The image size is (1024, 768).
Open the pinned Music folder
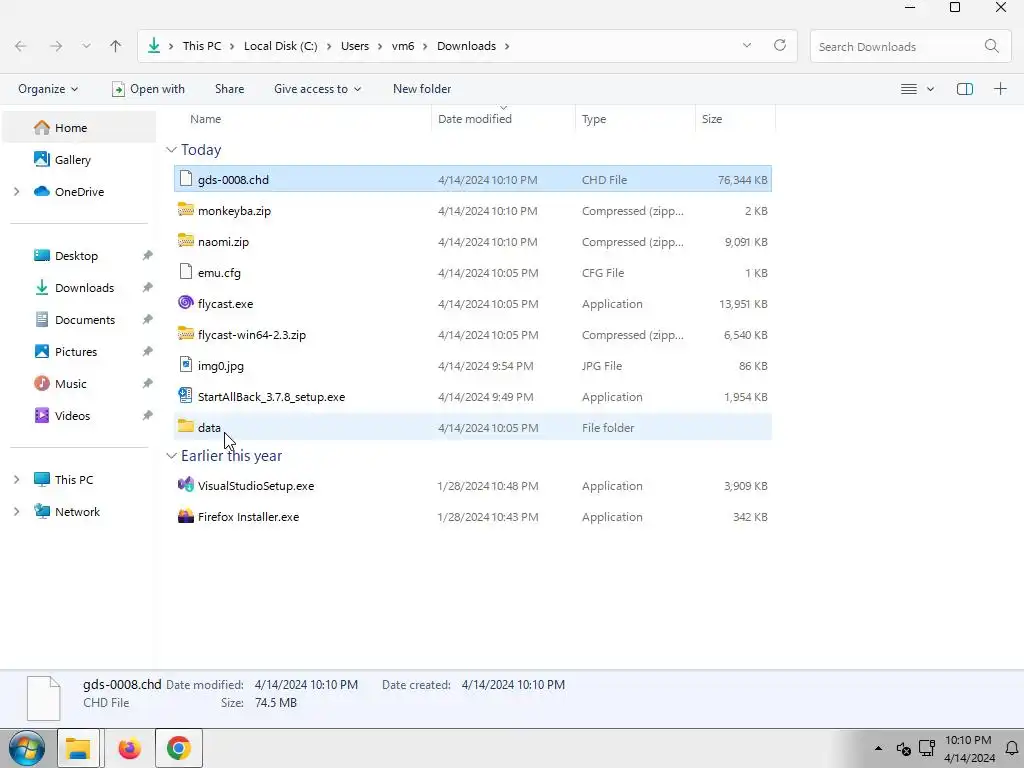71,383
